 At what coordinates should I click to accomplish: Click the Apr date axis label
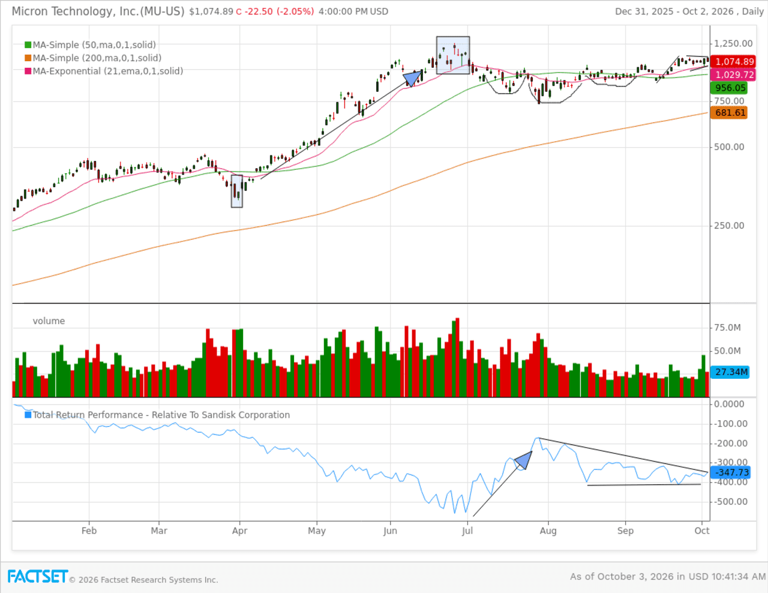[x=240, y=531]
